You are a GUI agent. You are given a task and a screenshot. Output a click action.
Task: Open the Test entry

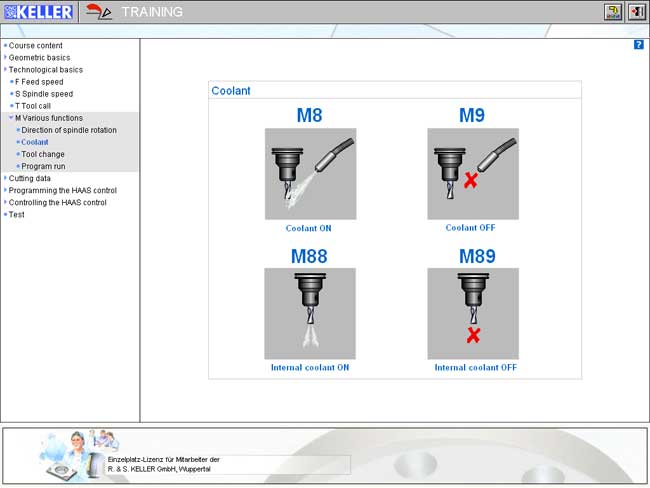17,214
